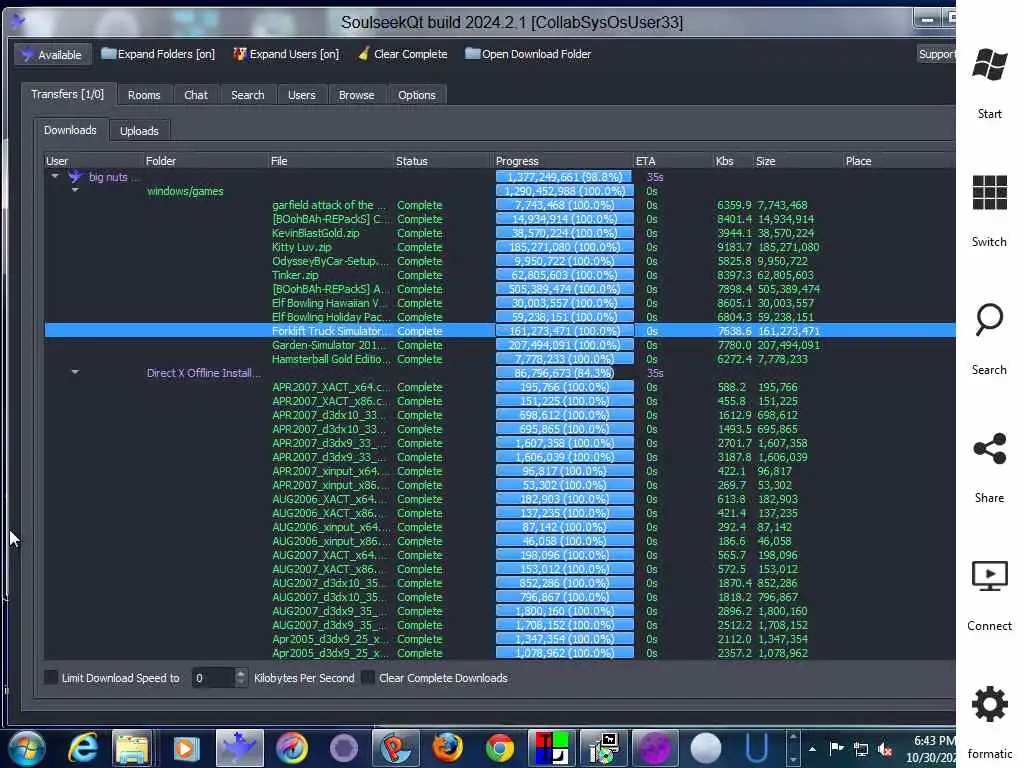Open the Options tab

click(417, 95)
